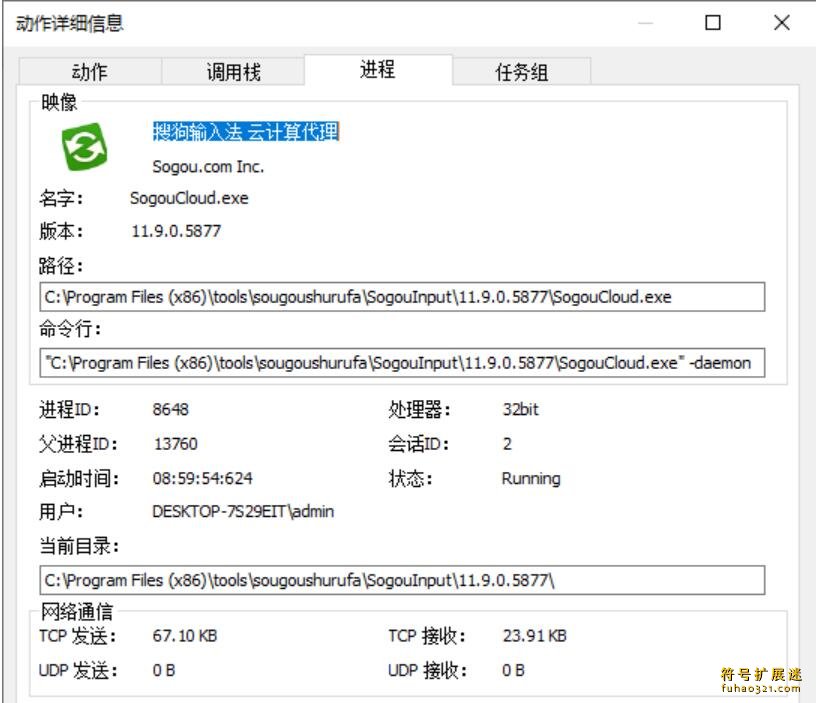Click the TCP sent value 67.10 KB
The height and width of the screenshot is (703, 816).
pyautogui.click(x=185, y=636)
